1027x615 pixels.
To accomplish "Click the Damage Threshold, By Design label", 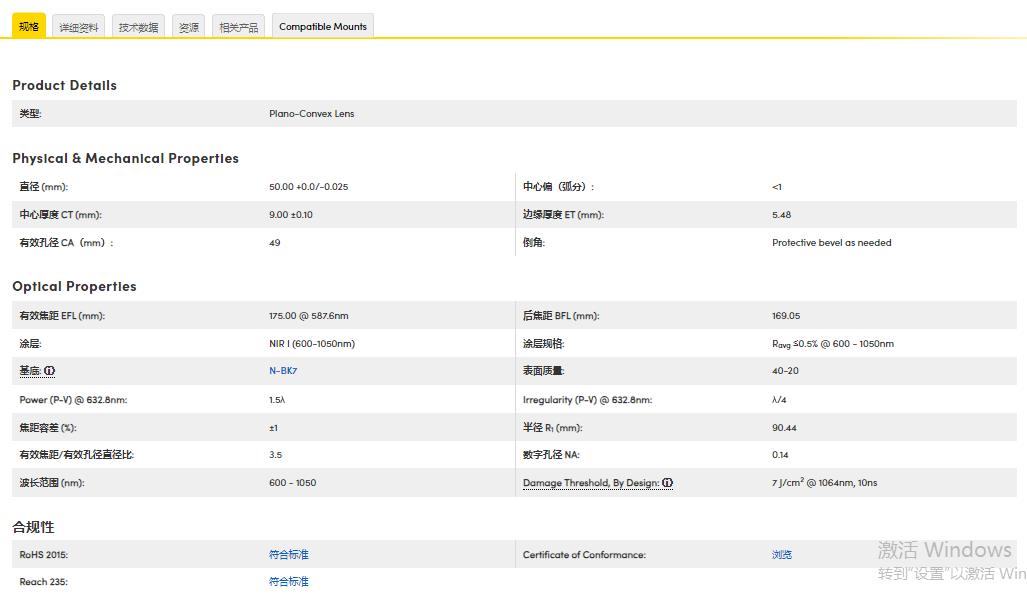I will tap(590, 483).
